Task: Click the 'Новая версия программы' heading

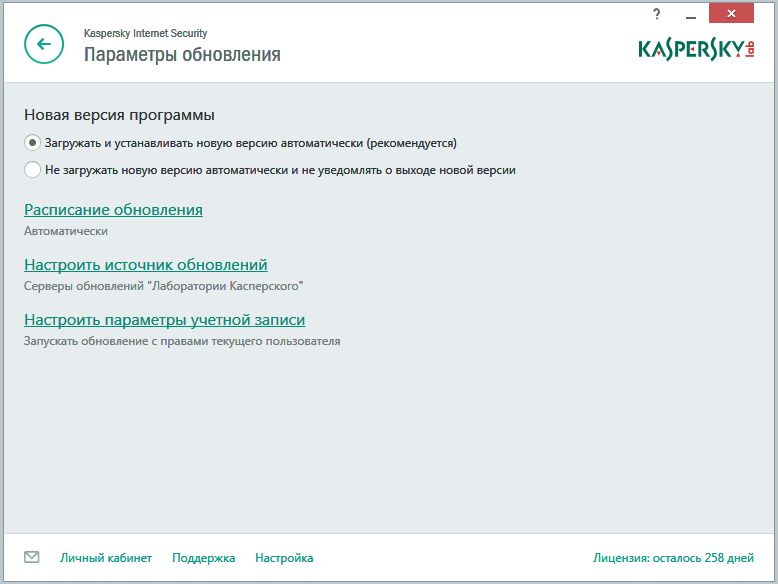Action: click(119, 115)
